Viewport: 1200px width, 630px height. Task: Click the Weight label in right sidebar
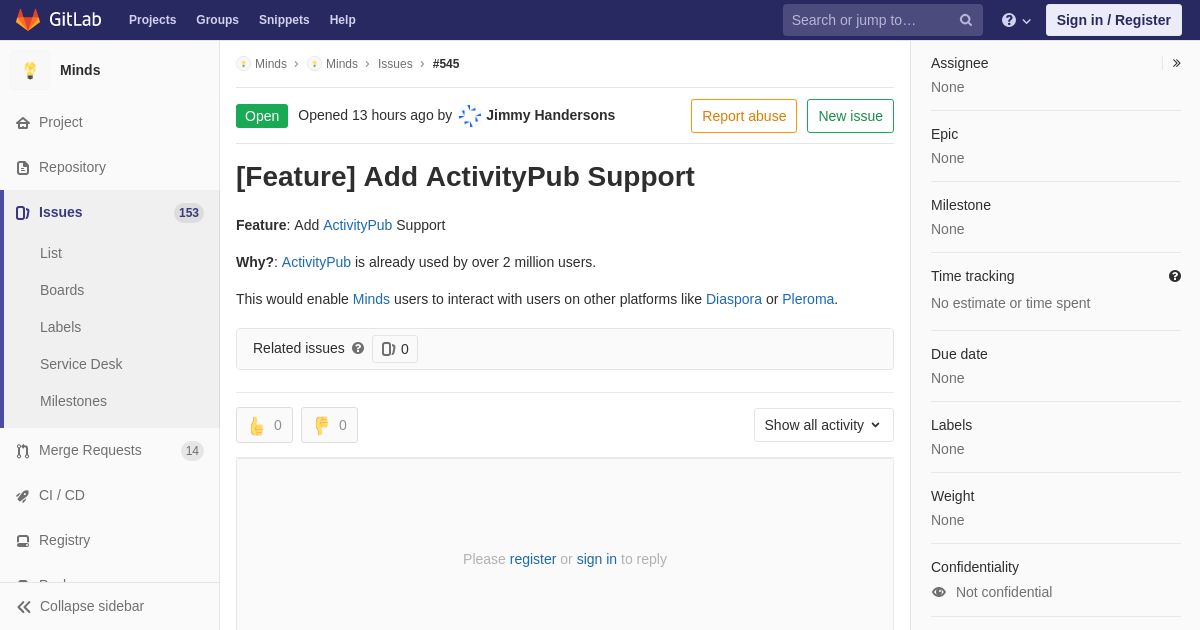click(952, 496)
